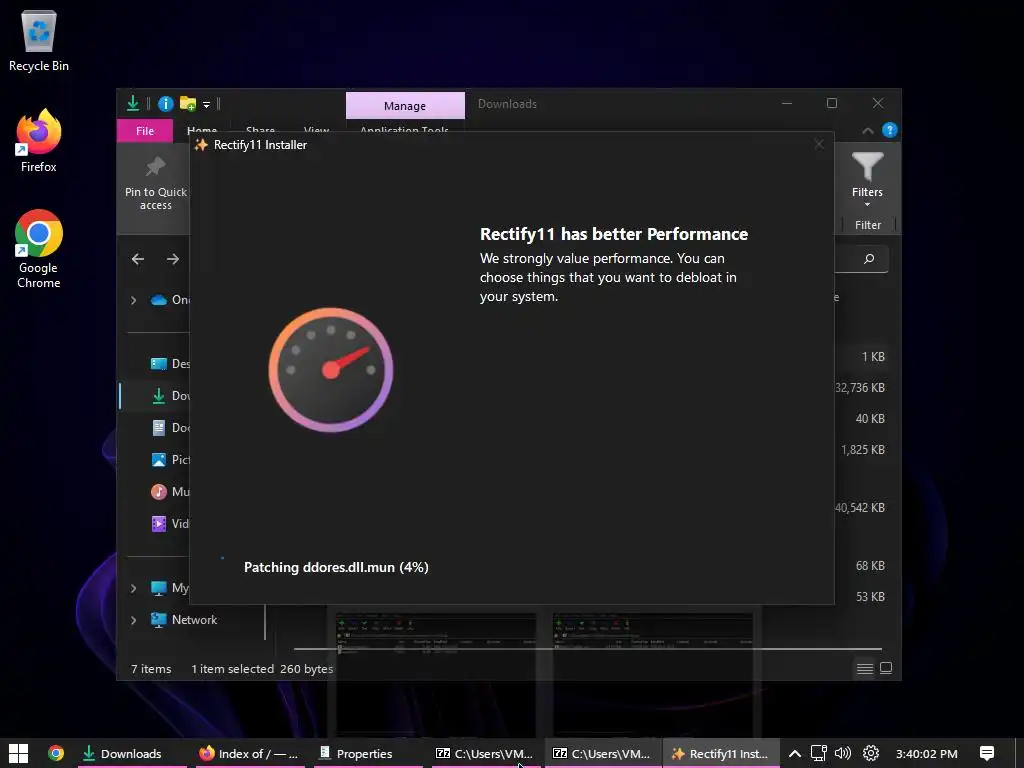
Task: Open Explorer Help question mark icon
Action: pyautogui.click(x=889, y=130)
